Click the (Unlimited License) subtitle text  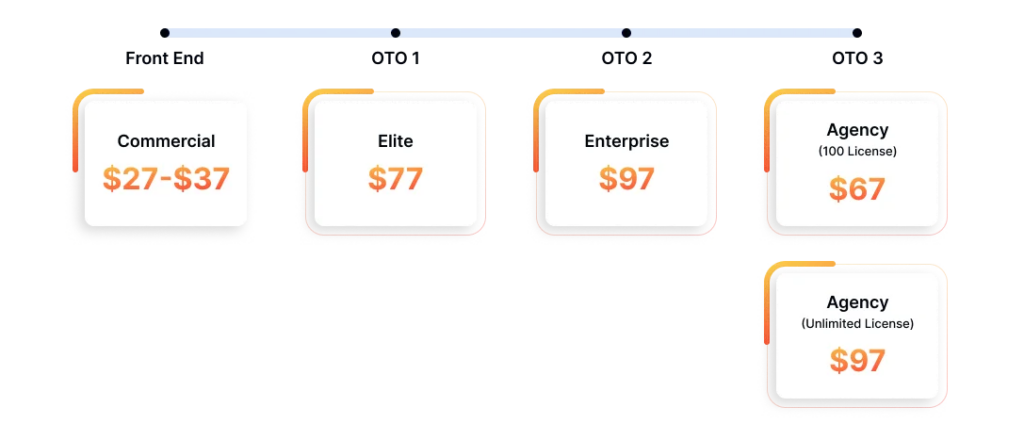(857, 324)
